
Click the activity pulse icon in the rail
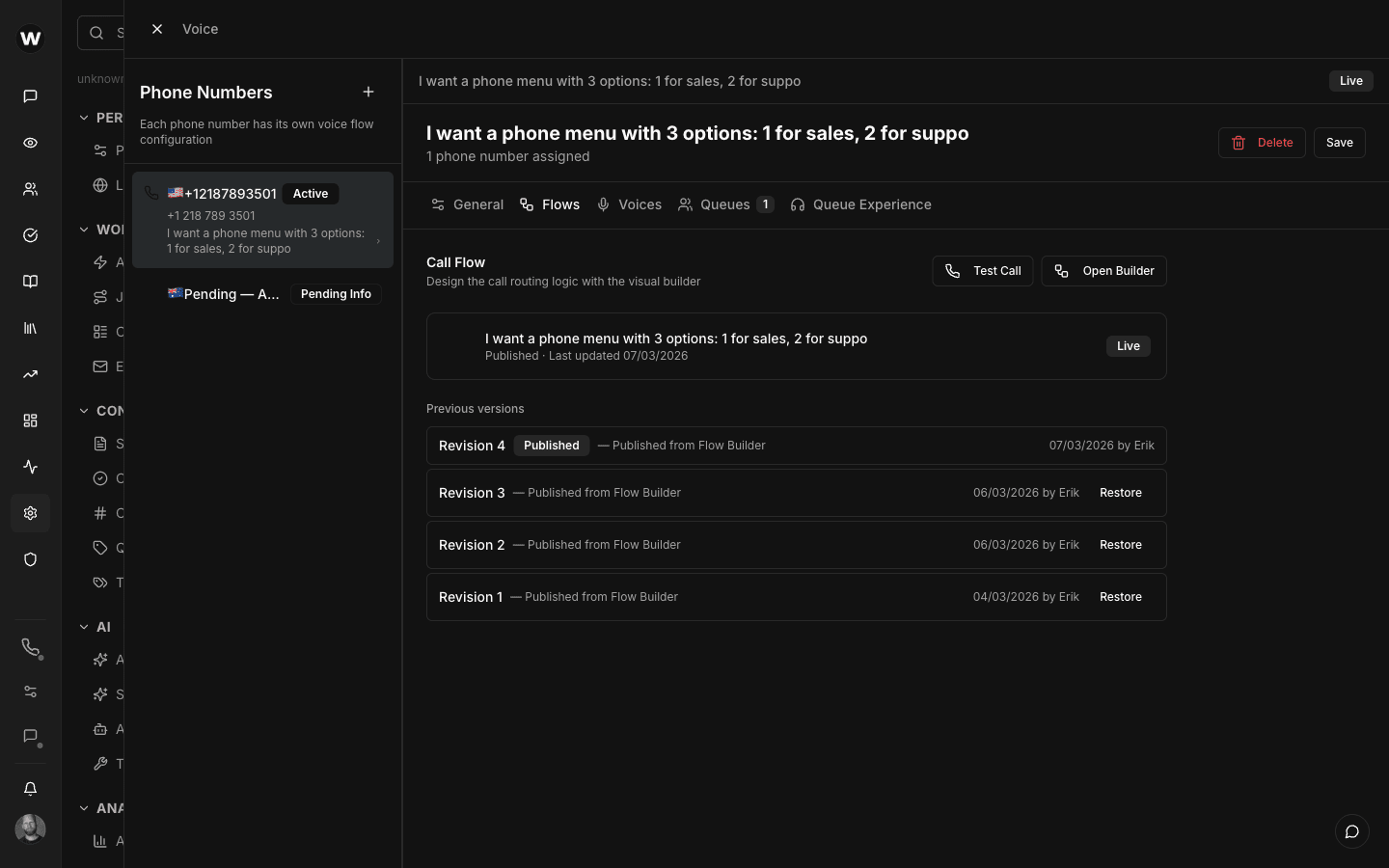point(30,466)
